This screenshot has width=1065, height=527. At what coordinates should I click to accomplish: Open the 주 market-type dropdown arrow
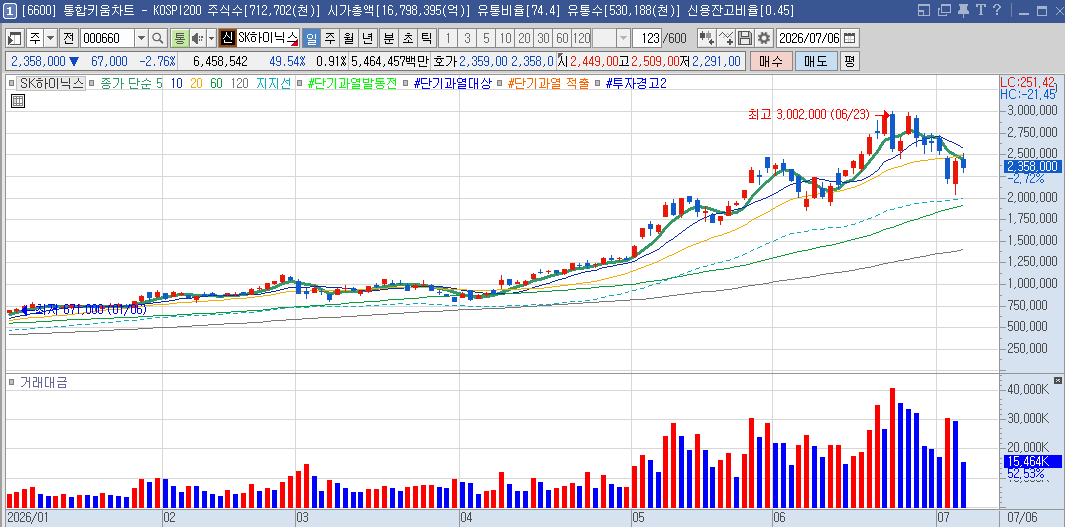pos(50,38)
